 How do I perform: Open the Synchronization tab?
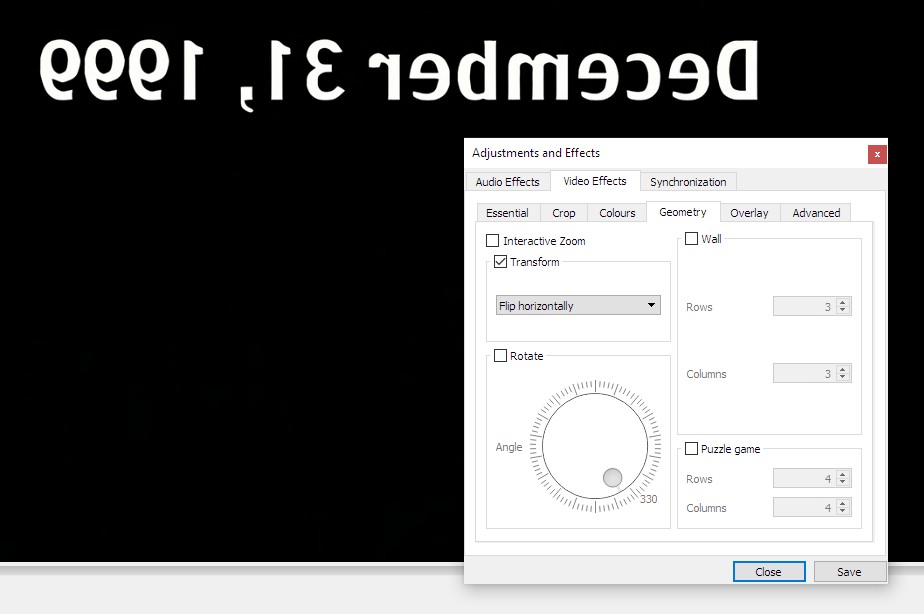pyautogui.click(x=688, y=182)
